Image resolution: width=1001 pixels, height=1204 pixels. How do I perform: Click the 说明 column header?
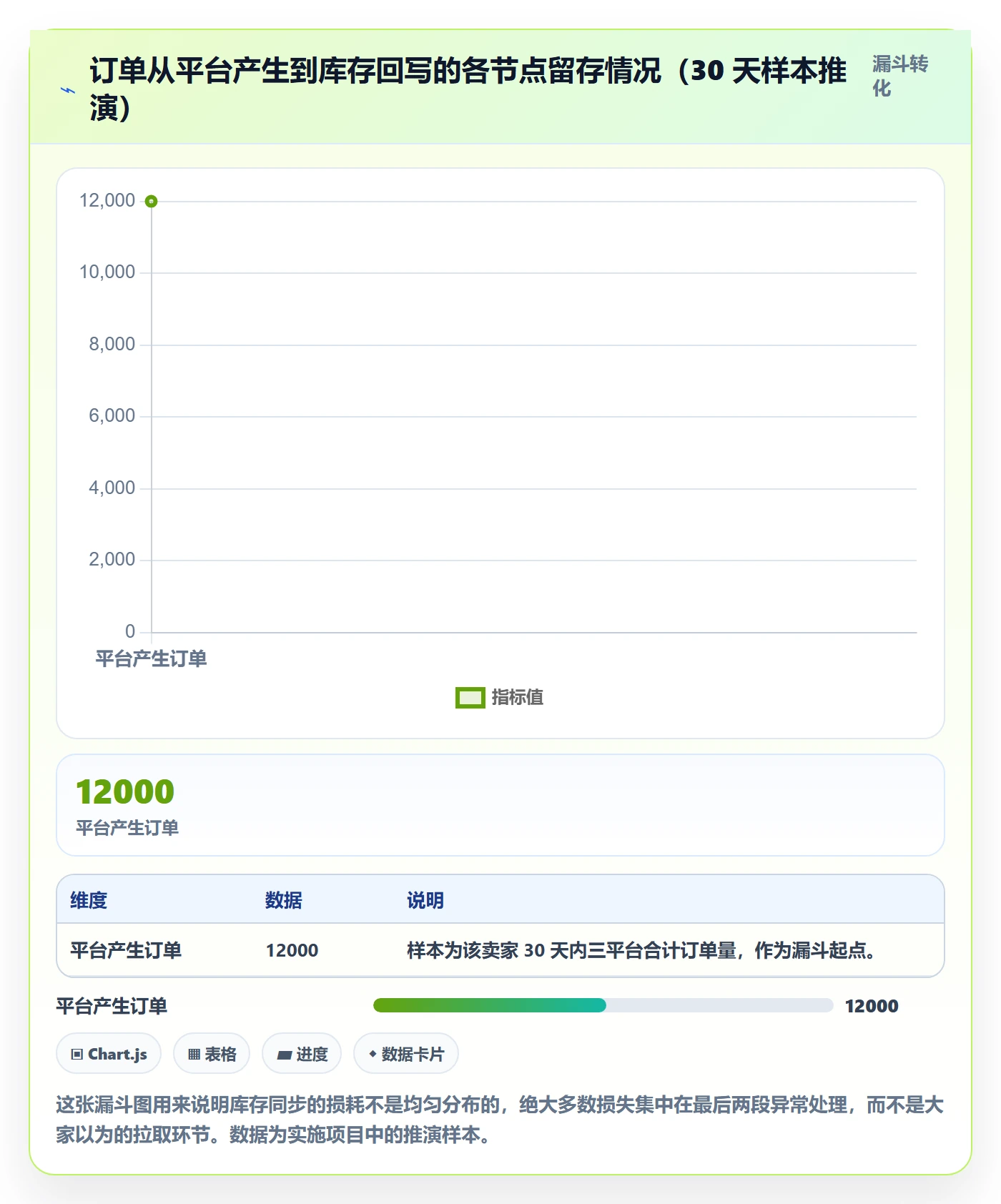point(425,900)
